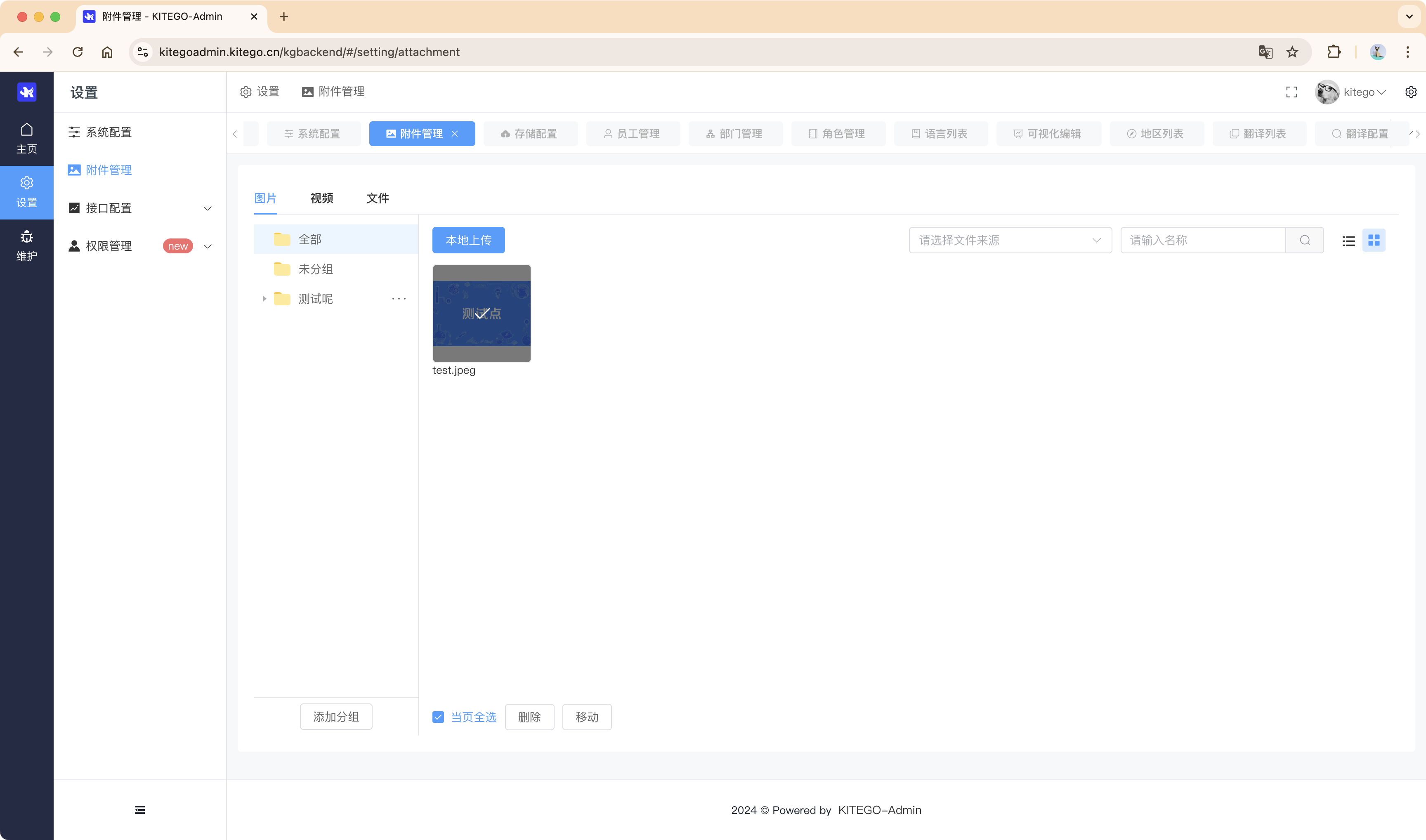The height and width of the screenshot is (840, 1426).
Task: Click the KITEGO-Admin footer link
Action: [x=880, y=810]
